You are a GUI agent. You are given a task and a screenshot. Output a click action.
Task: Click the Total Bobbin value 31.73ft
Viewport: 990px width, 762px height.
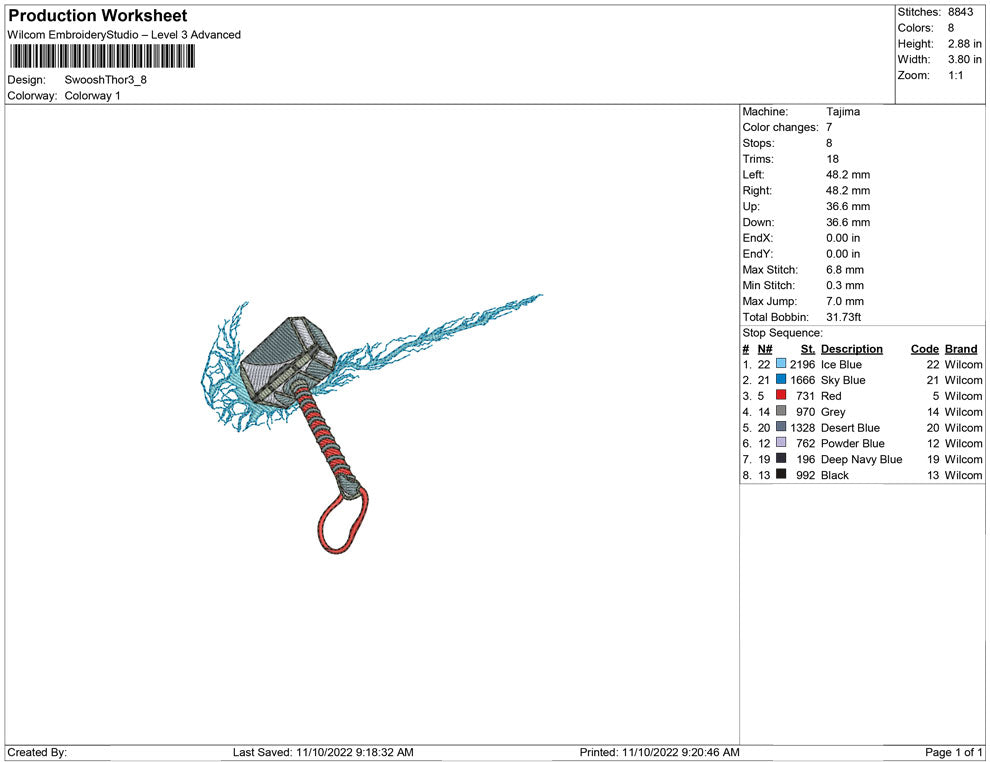point(844,317)
